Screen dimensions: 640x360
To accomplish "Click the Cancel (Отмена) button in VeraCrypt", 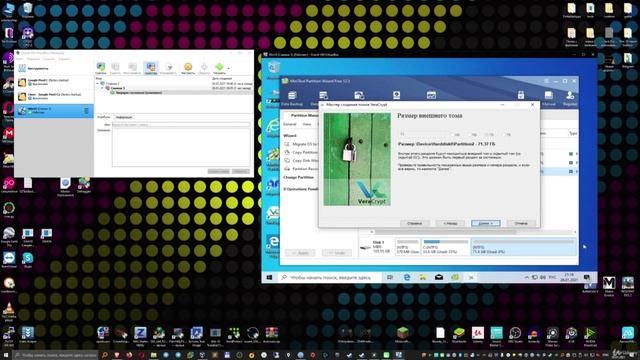I will click(x=521, y=223).
